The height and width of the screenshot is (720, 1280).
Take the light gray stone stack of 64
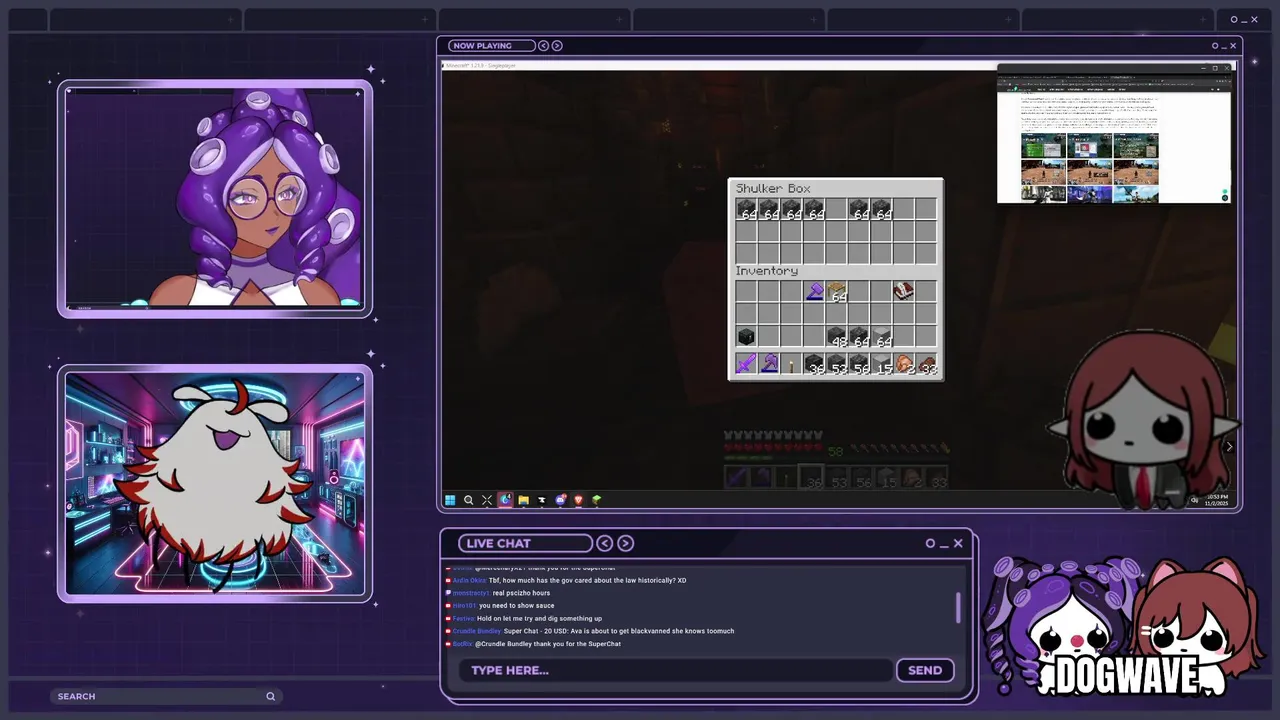881,336
